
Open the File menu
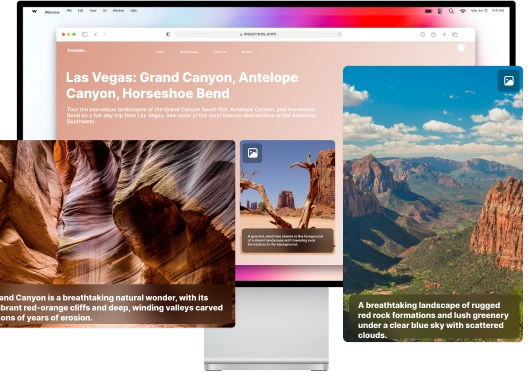[x=69, y=11]
